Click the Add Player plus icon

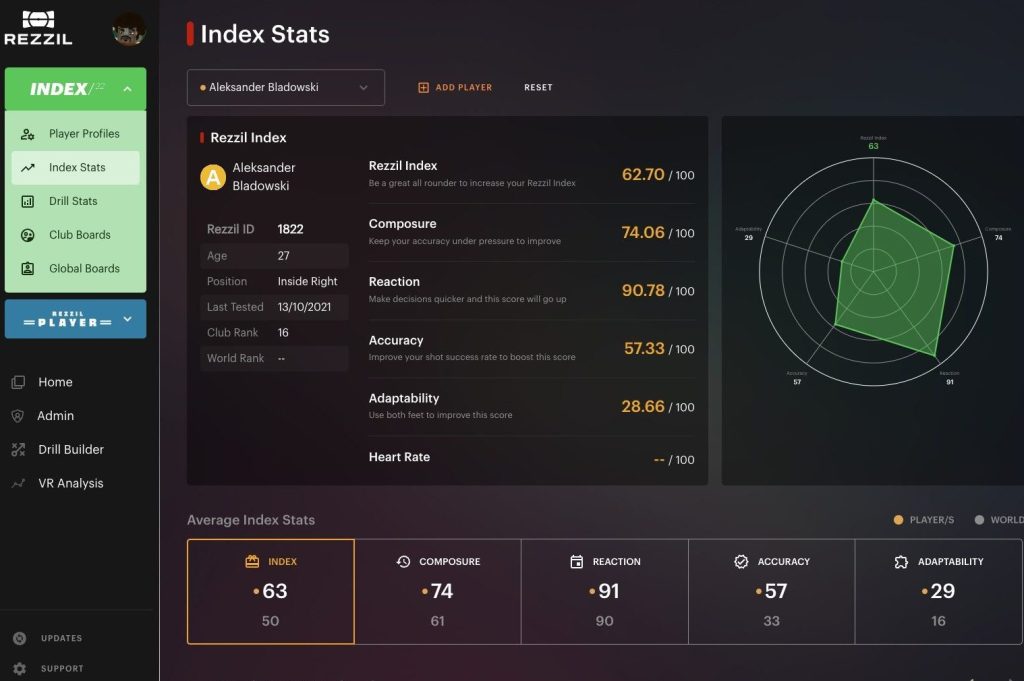[423, 87]
